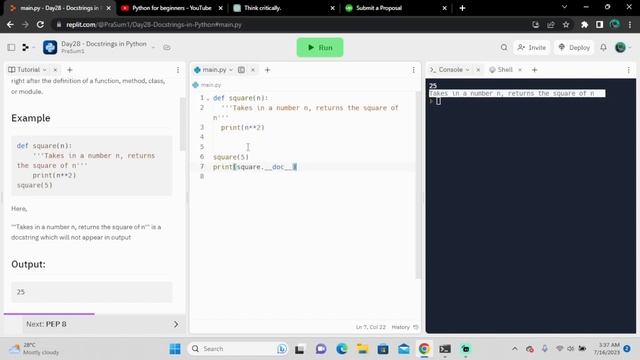Expand the main.py tab chevron
This screenshot has height=360, width=640.
[x=231, y=70]
